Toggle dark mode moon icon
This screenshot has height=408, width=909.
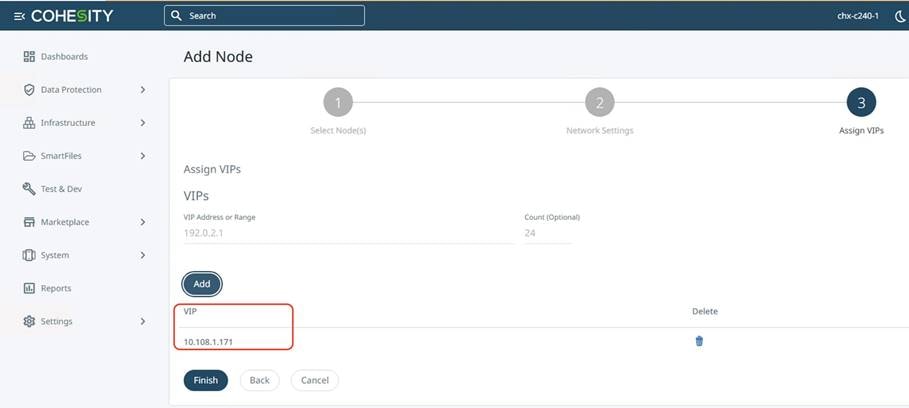point(900,16)
